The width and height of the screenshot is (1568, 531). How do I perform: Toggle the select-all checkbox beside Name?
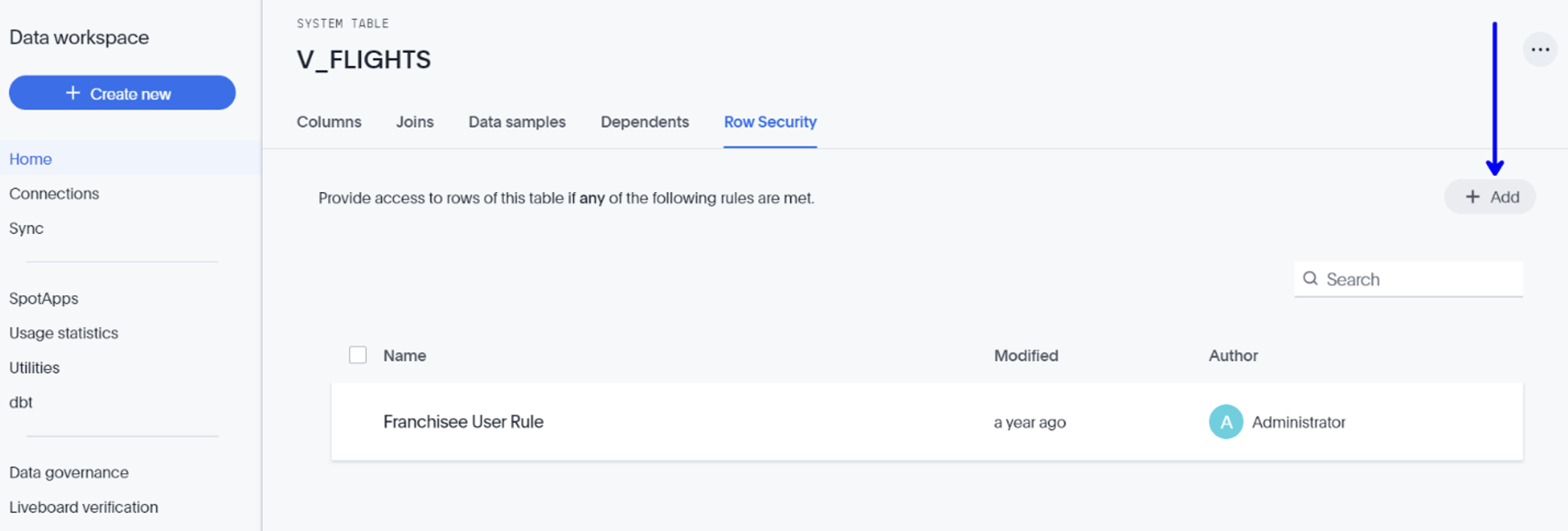357,355
